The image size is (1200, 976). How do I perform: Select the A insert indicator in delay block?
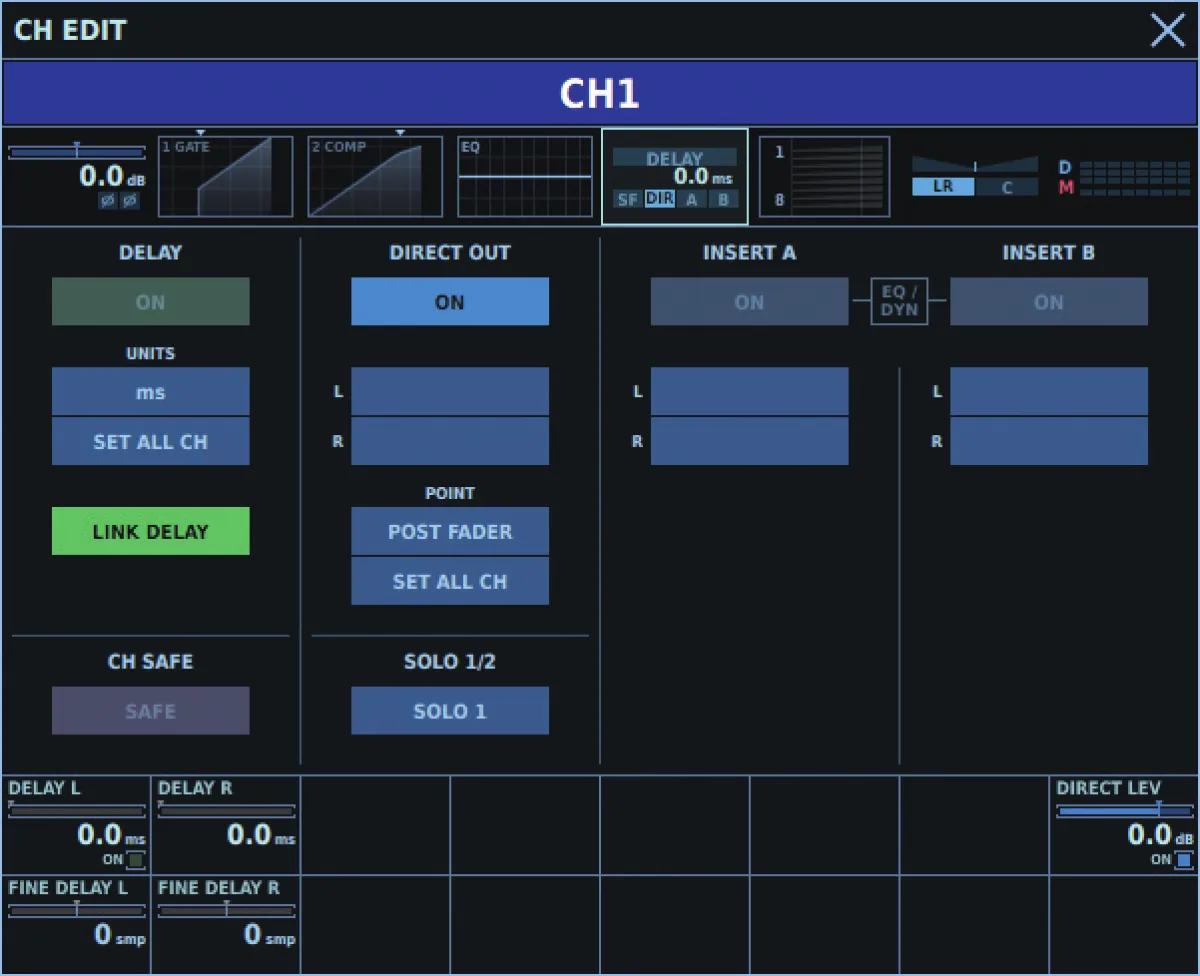tap(691, 199)
